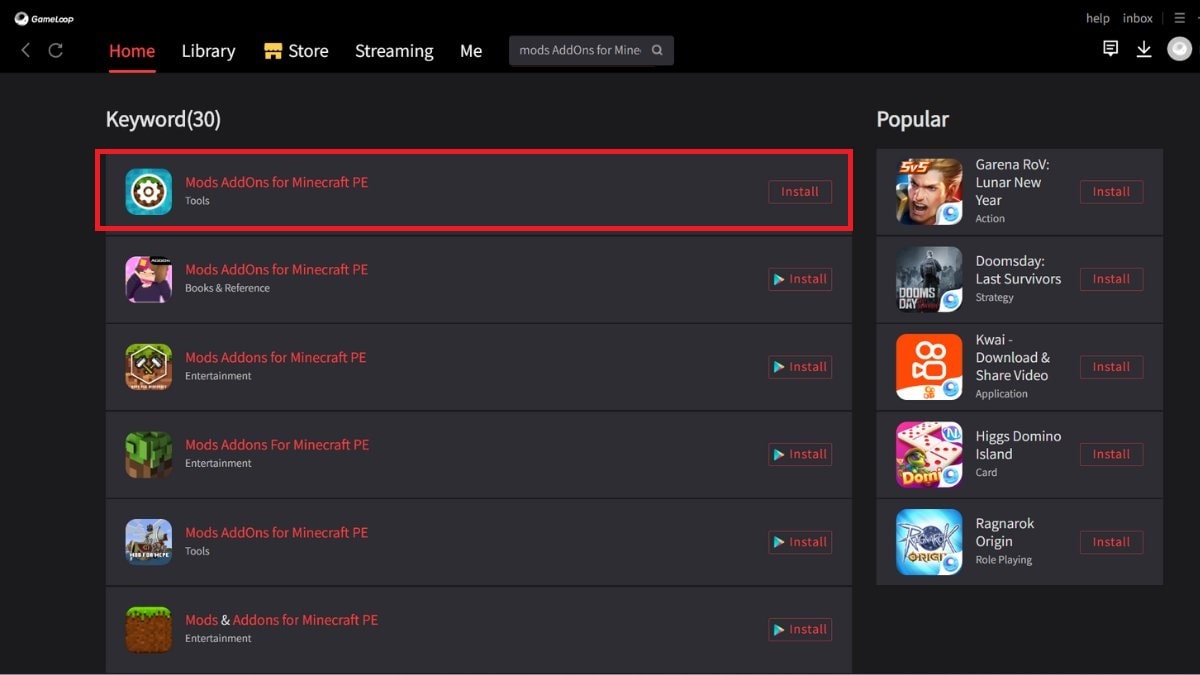This screenshot has width=1200, height=675.
Task: Click the back arrow navigation icon
Action: point(26,50)
